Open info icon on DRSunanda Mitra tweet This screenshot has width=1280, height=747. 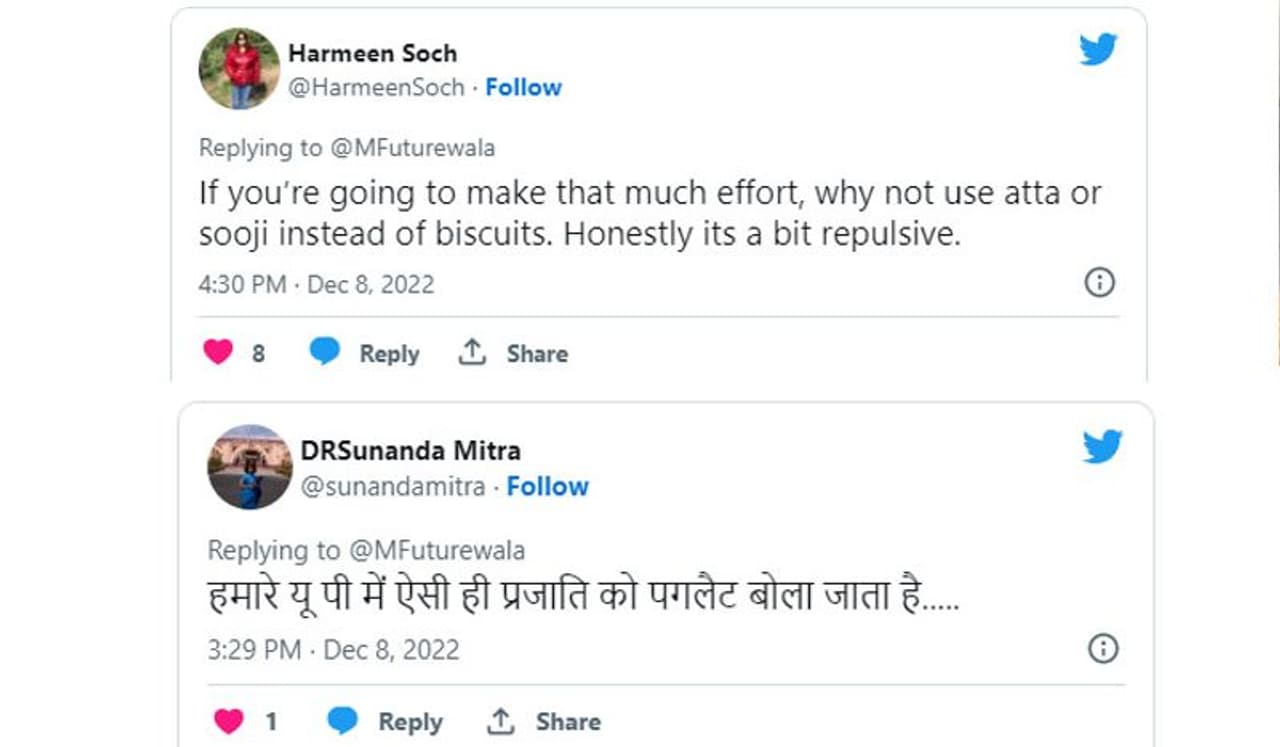click(x=1102, y=649)
